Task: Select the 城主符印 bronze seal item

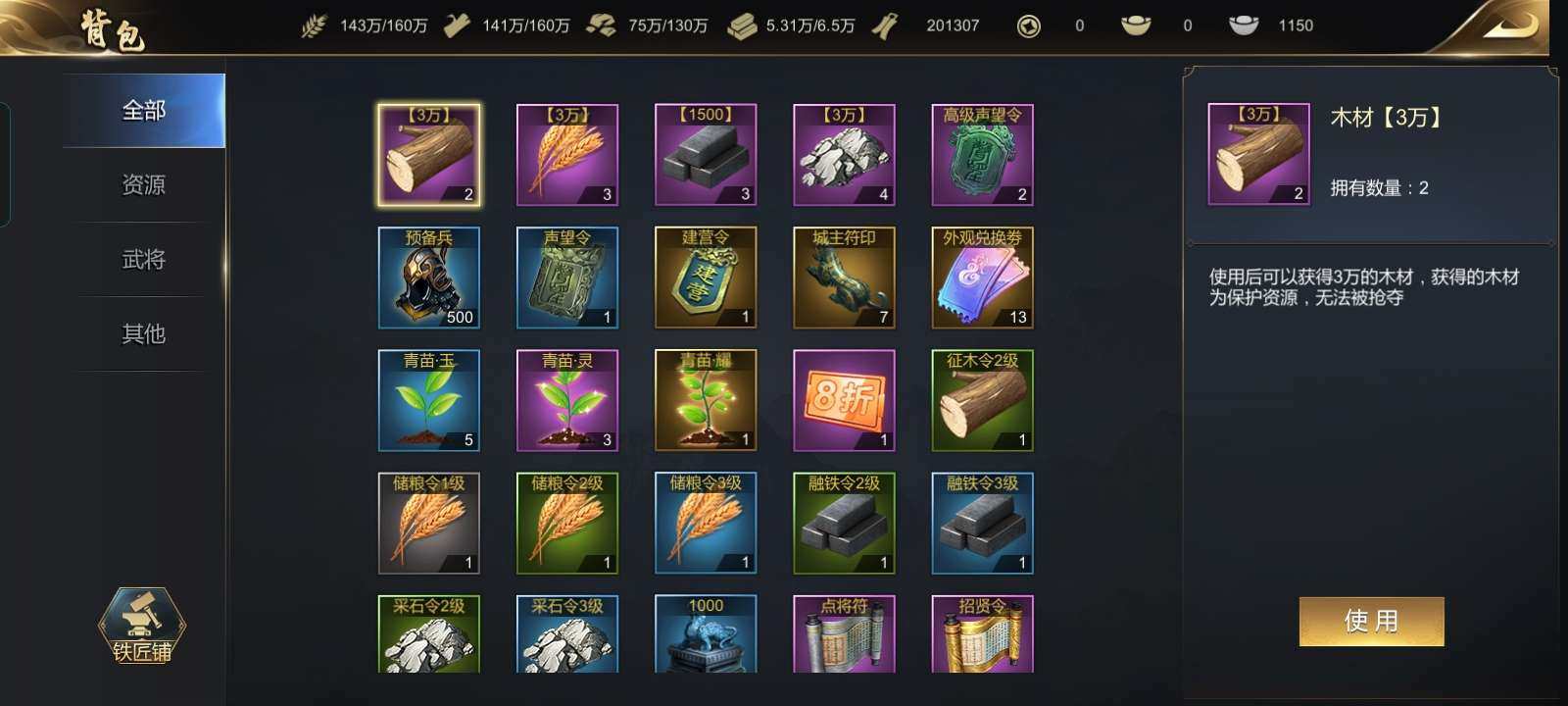Action: tap(844, 277)
